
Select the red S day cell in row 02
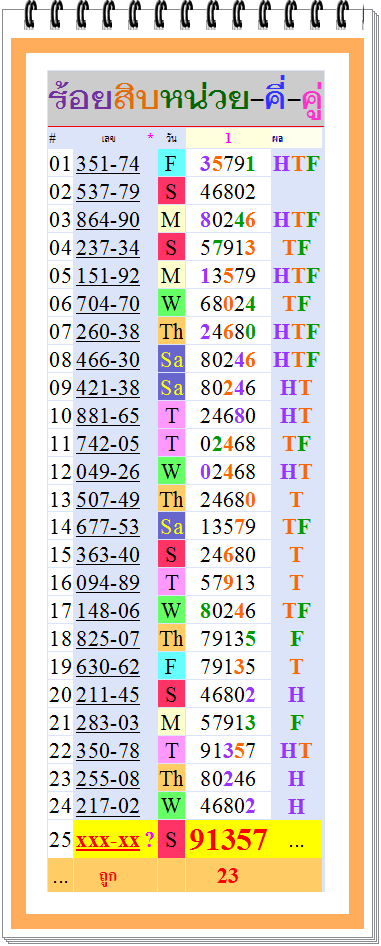point(171,192)
